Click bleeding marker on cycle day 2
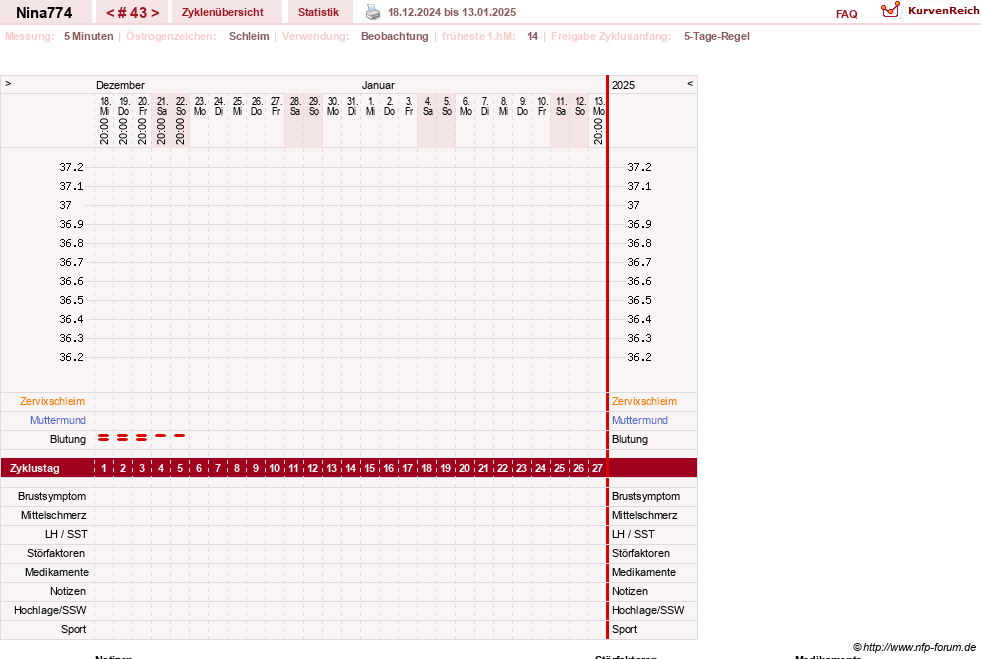 pos(123,437)
